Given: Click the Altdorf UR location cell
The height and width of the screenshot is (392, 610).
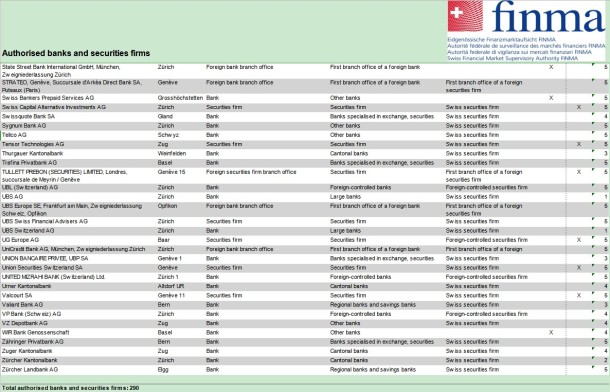Looking at the screenshot, I should click(171, 286).
